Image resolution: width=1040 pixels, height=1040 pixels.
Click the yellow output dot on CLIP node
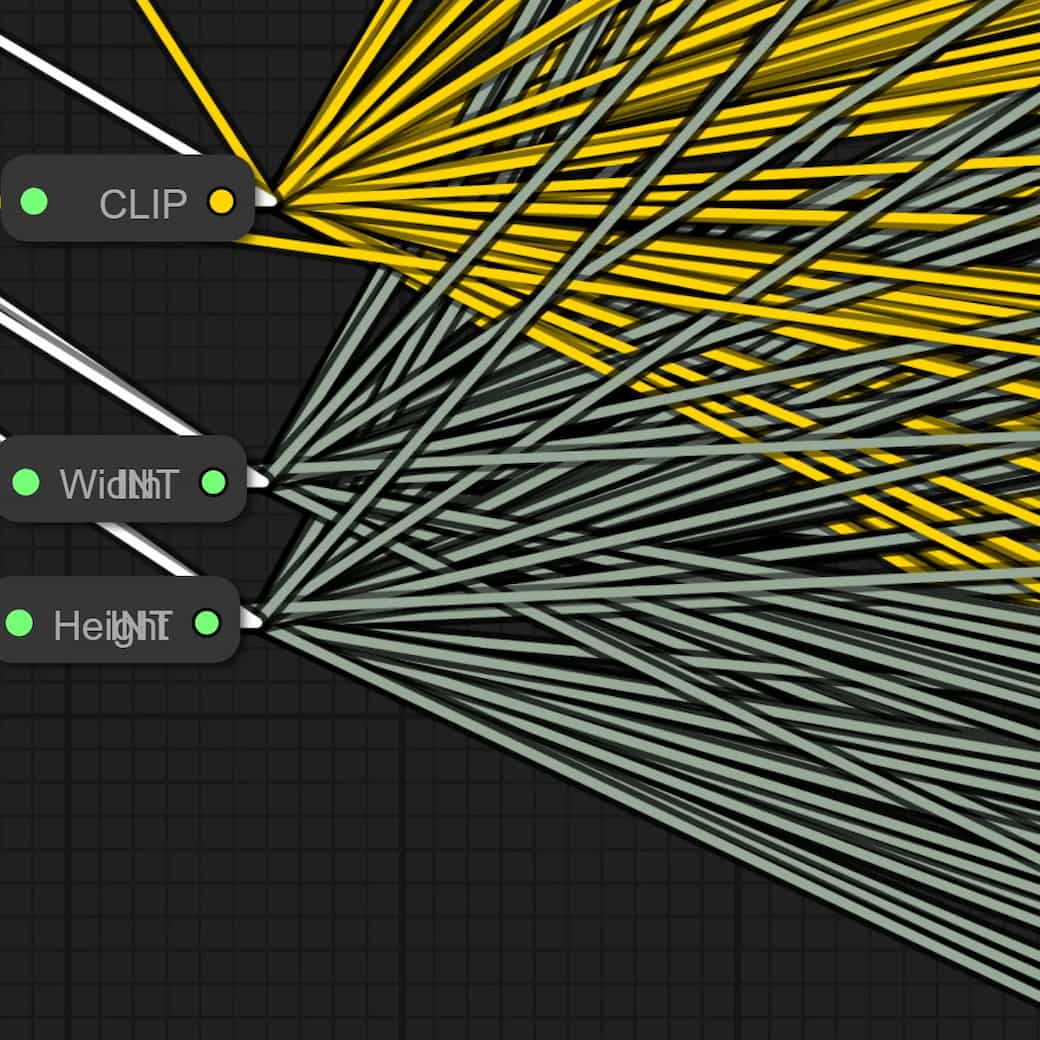pos(221,201)
